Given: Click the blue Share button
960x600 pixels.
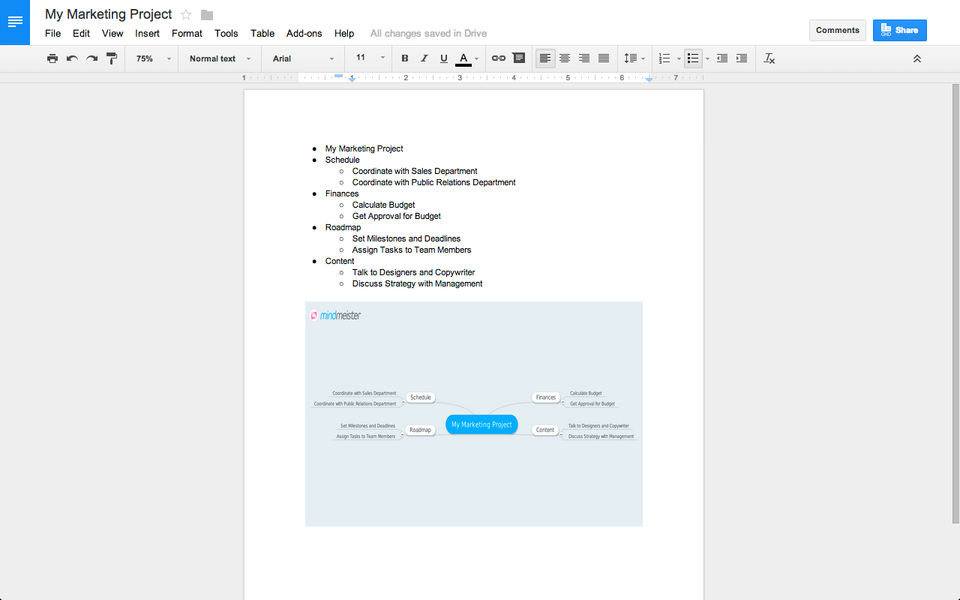Looking at the screenshot, I should pos(899,30).
